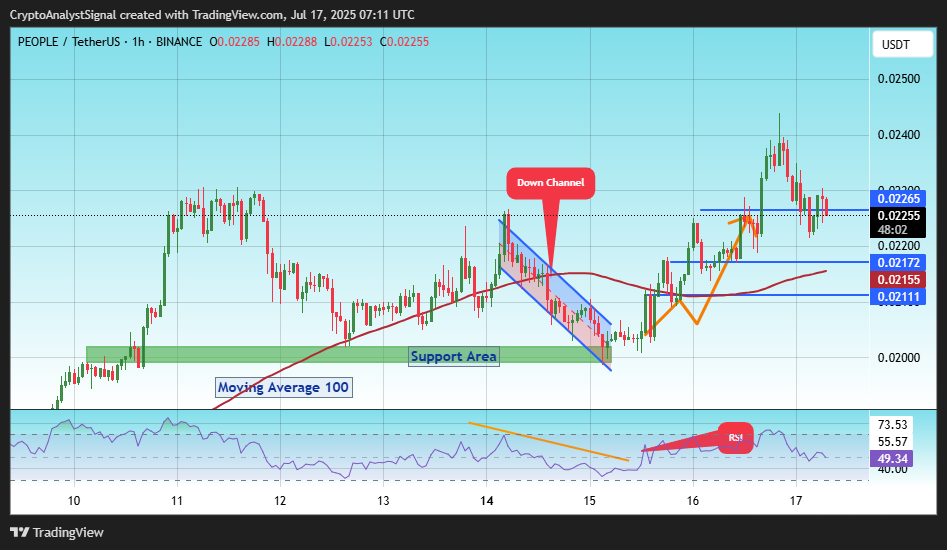
Task: Click the 0.02265 blue price label
Action: point(897,199)
